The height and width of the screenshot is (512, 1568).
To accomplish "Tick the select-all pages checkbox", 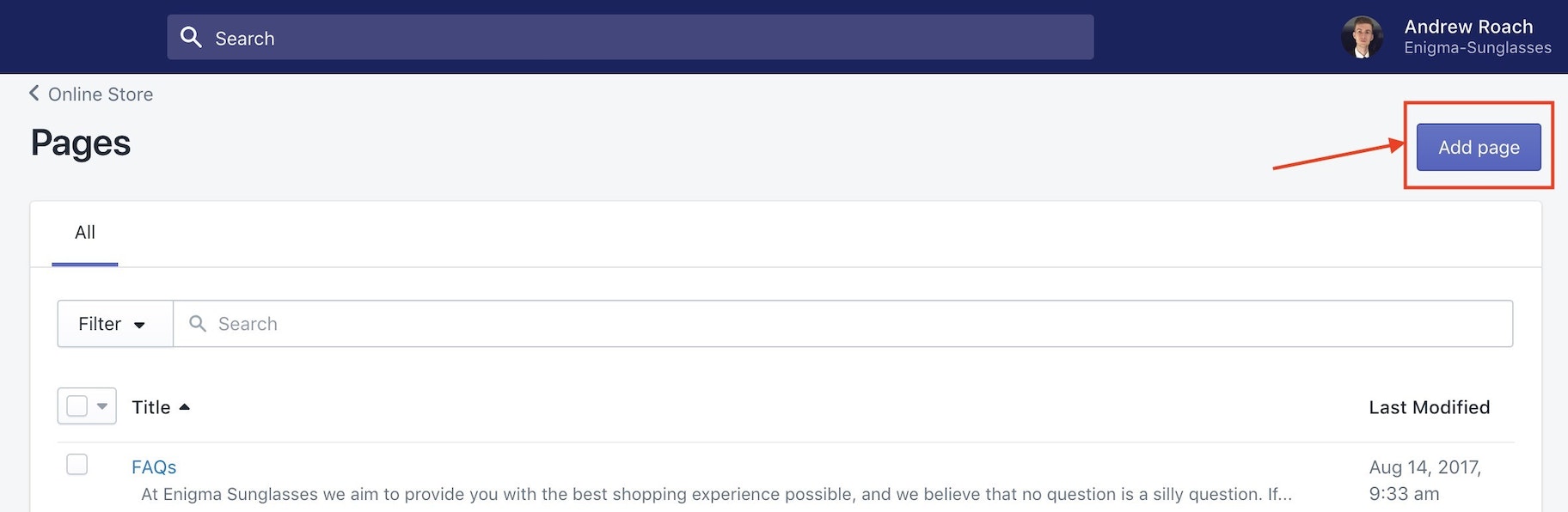I will (x=77, y=406).
